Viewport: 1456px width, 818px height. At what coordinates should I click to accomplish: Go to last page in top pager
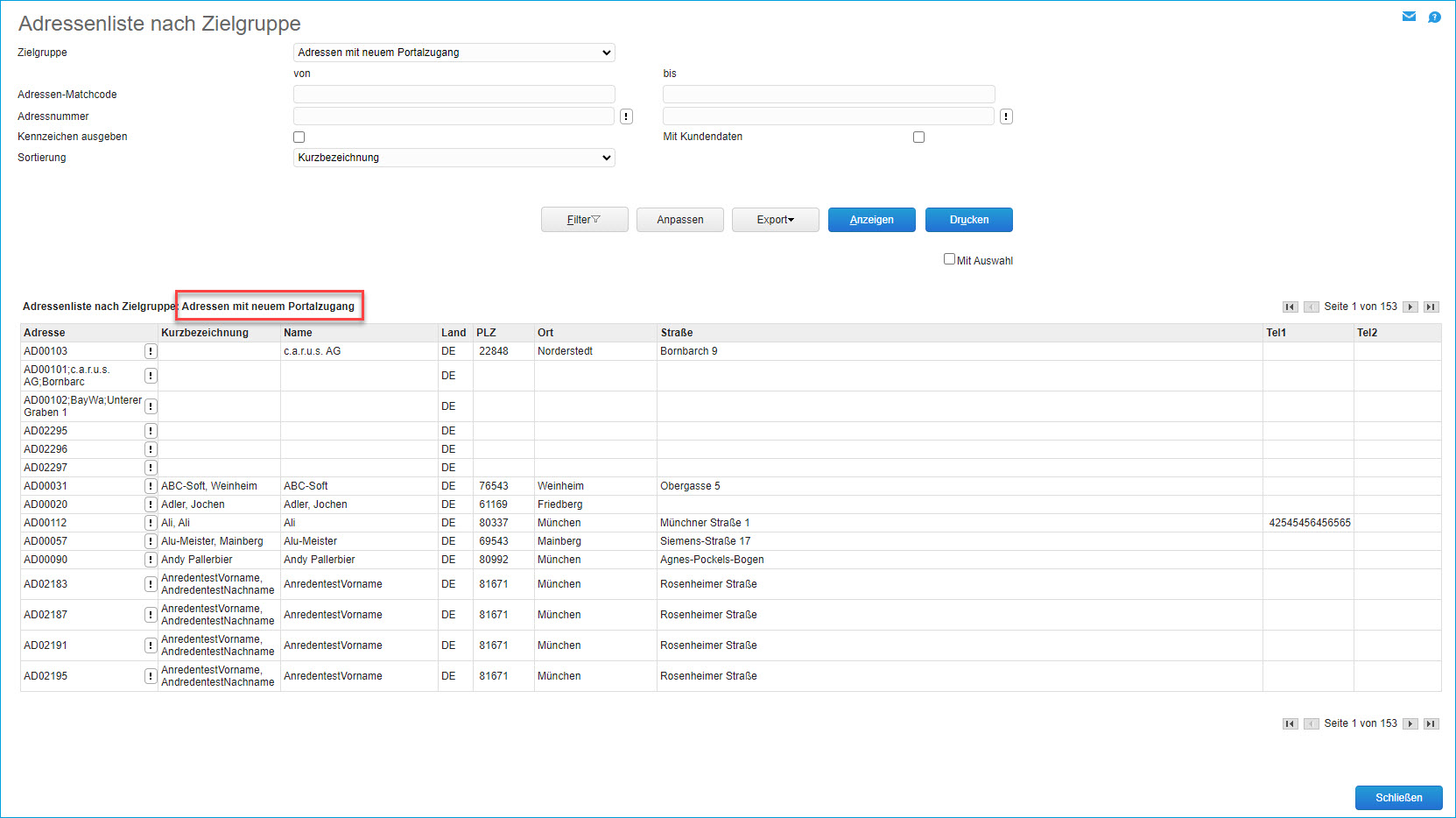click(x=1431, y=307)
